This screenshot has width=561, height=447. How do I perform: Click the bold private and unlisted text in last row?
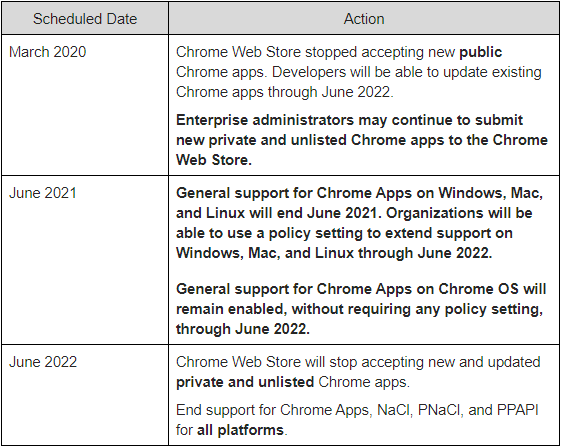pos(245,382)
